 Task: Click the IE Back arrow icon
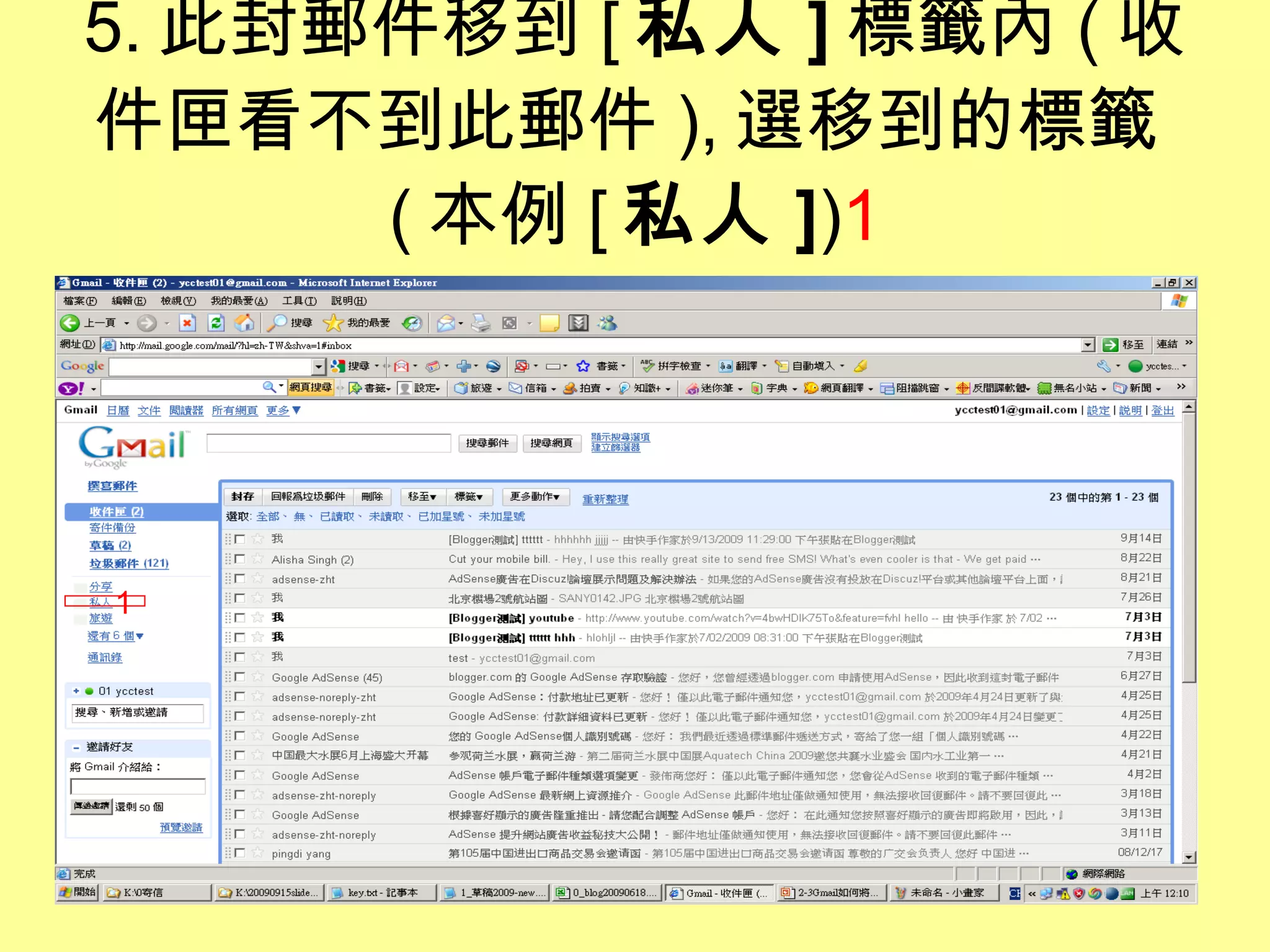tap(70, 323)
